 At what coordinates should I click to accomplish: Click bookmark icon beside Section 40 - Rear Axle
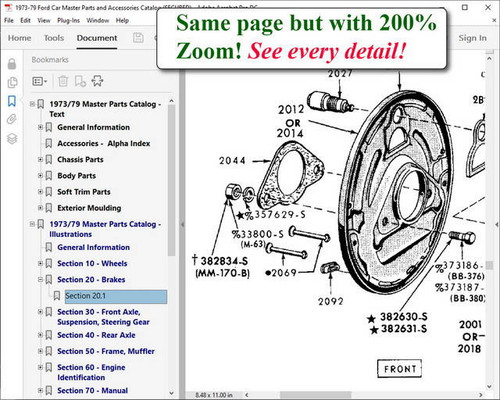click(49, 335)
